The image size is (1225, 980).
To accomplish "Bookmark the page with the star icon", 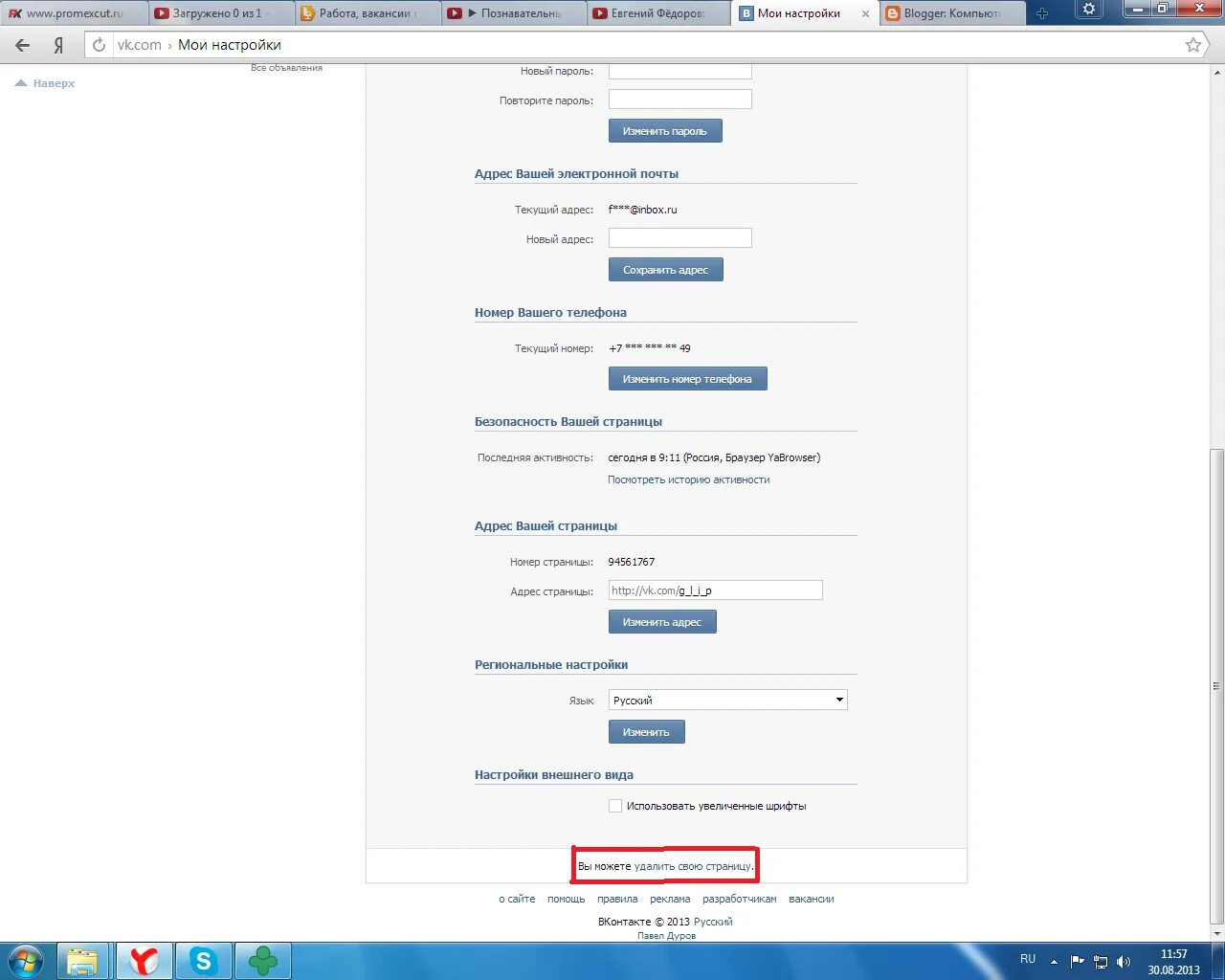I will pyautogui.click(x=1193, y=45).
